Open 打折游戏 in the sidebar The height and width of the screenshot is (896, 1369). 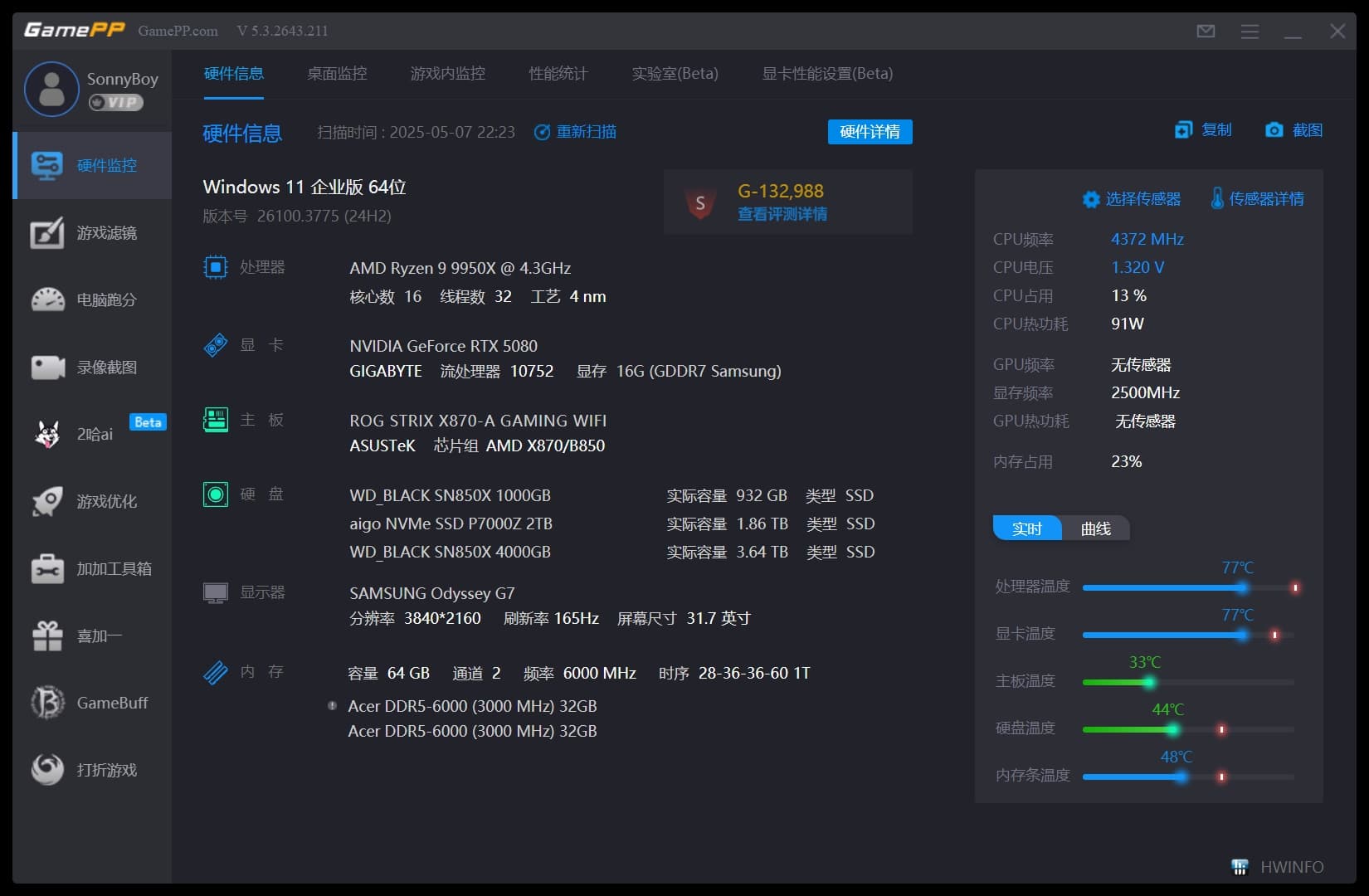92,770
